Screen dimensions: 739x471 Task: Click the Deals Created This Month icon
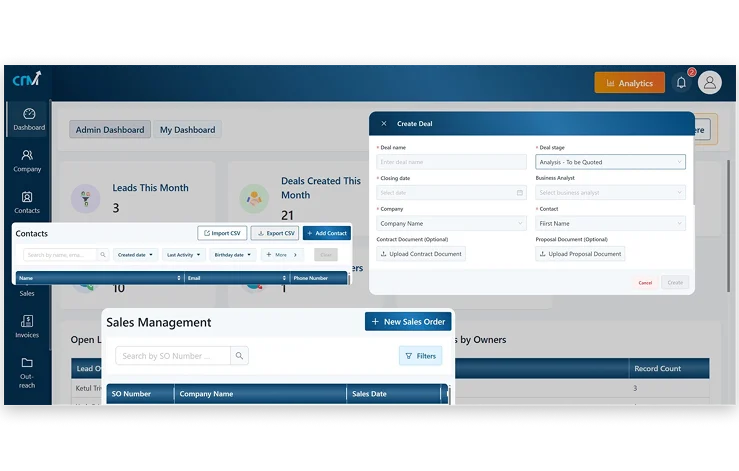pyautogui.click(x=254, y=198)
